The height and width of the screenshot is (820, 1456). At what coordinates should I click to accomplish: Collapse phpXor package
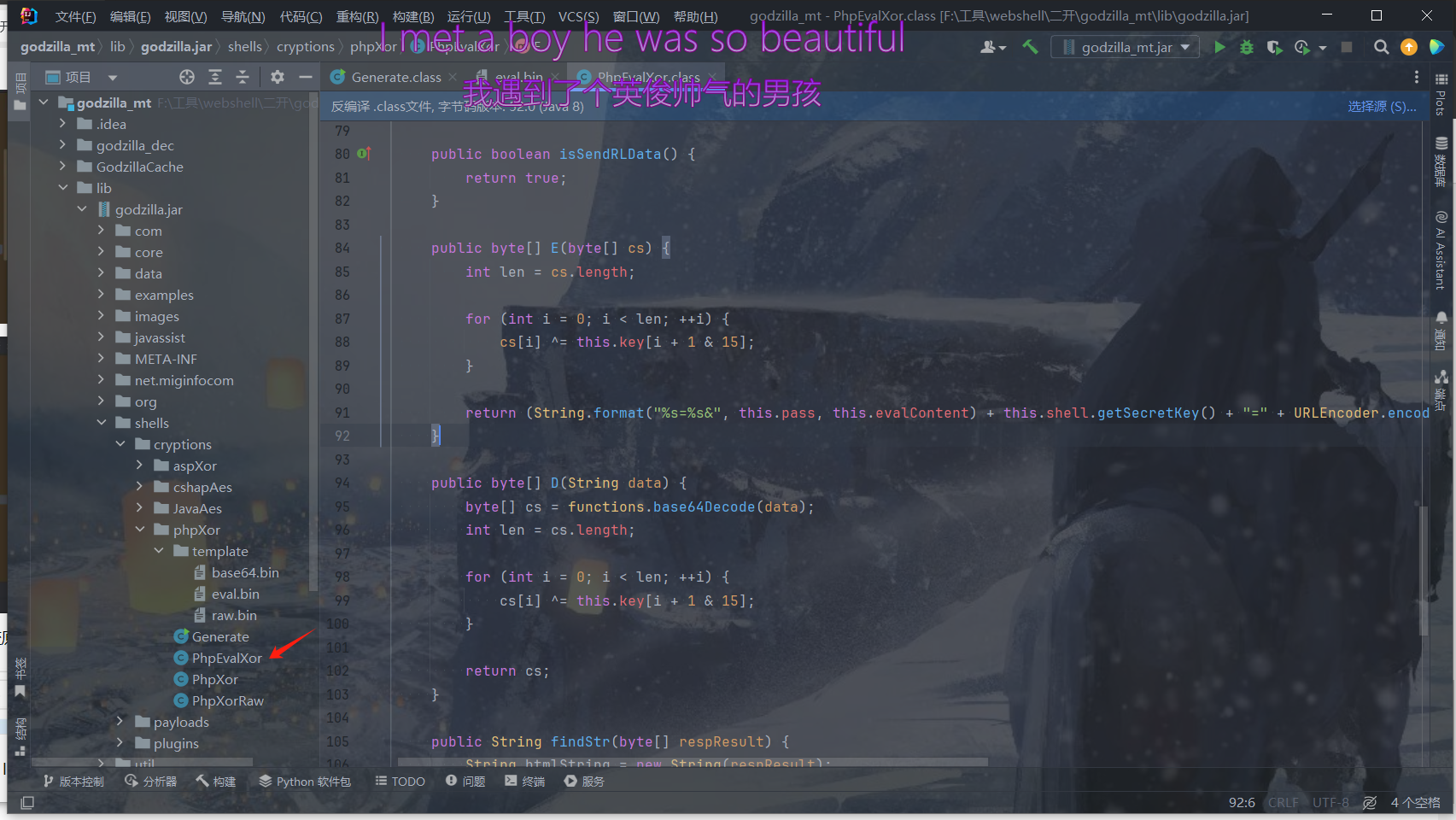[x=139, y=530]
